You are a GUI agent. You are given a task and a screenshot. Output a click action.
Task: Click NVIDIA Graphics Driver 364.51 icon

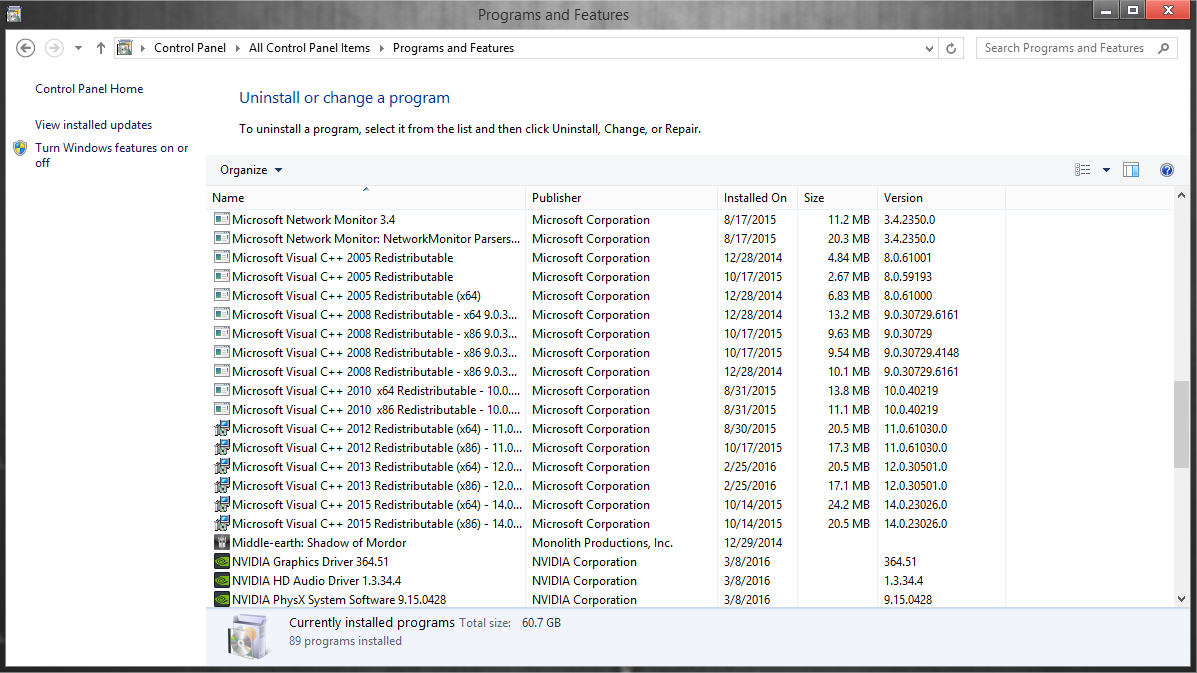pyautogui.click(x=221, y=562)
